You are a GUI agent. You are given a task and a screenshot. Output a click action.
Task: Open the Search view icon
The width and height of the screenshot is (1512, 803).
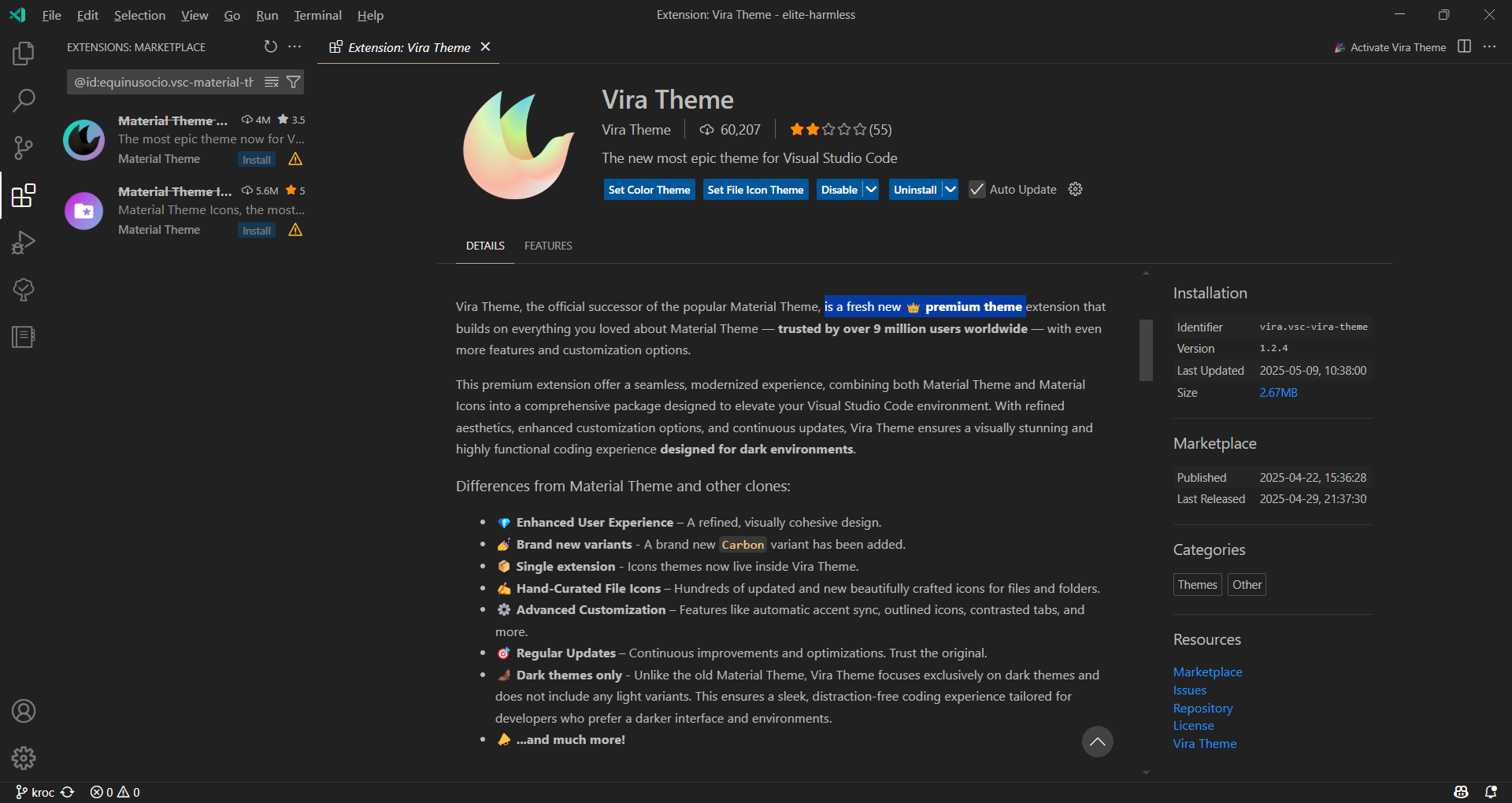coord(24,101)
